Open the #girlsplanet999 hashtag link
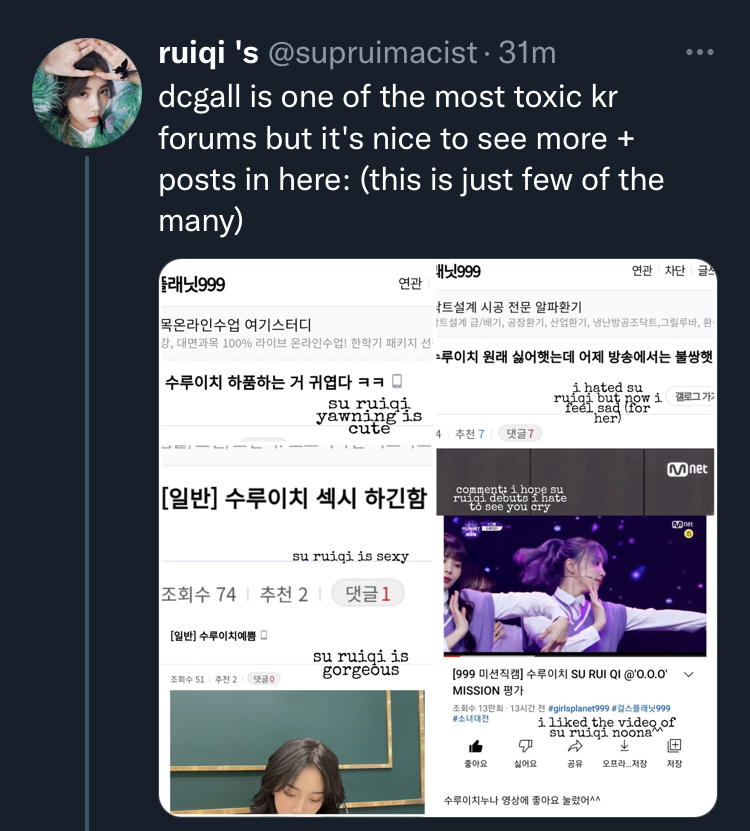This screenshot has height=831, width=750. (x=578, y=709)
